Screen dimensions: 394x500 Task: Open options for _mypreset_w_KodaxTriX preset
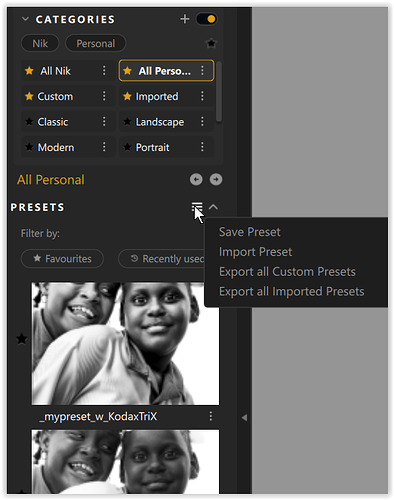(211, 416)
